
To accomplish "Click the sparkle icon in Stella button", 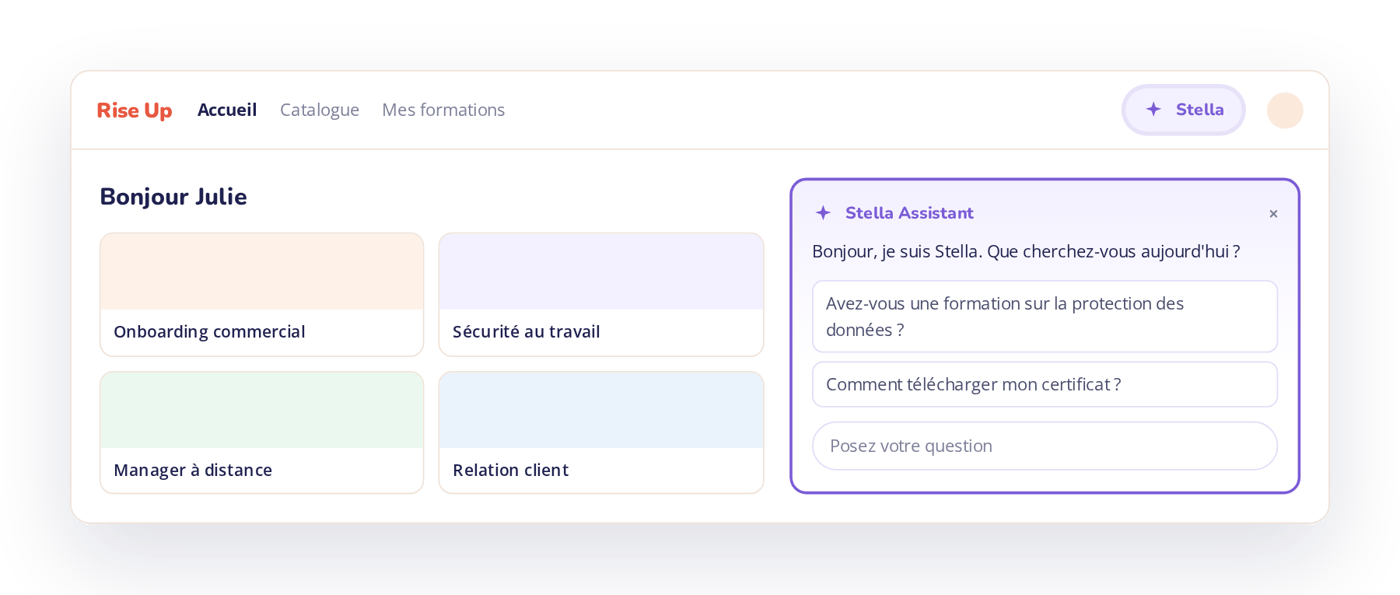I will [1153, 109].
